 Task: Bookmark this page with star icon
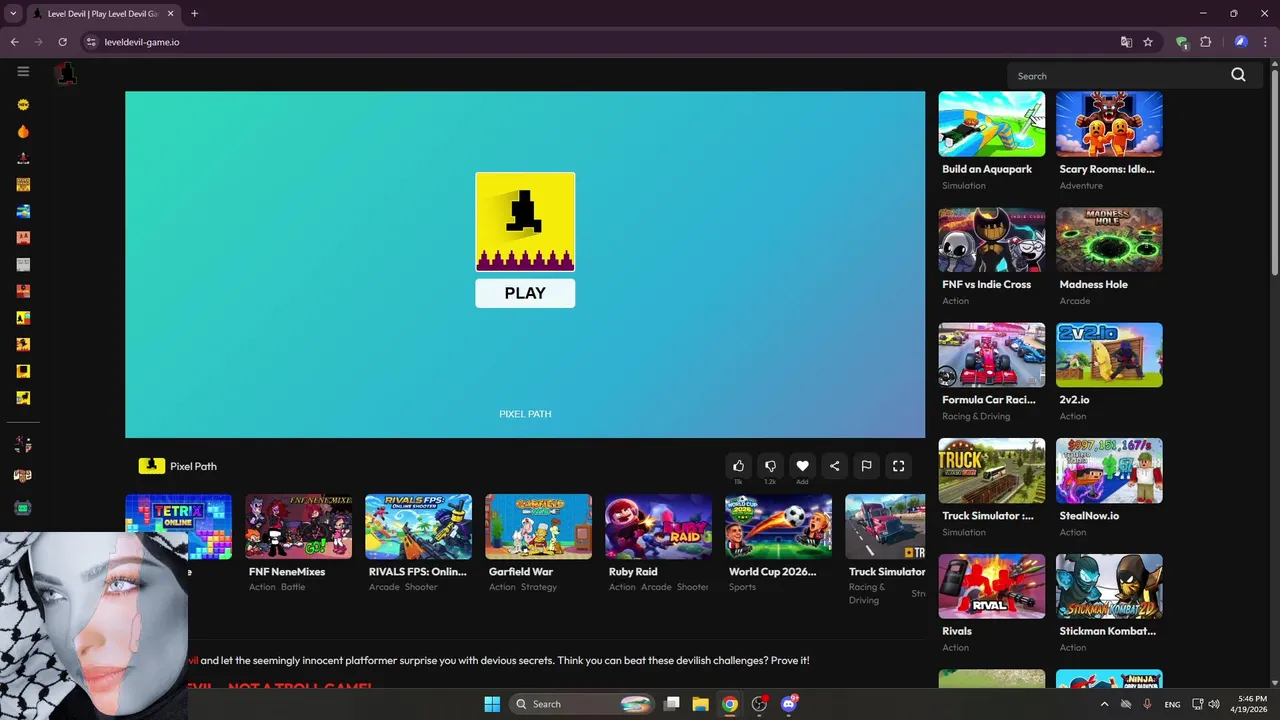point(1148,42)
